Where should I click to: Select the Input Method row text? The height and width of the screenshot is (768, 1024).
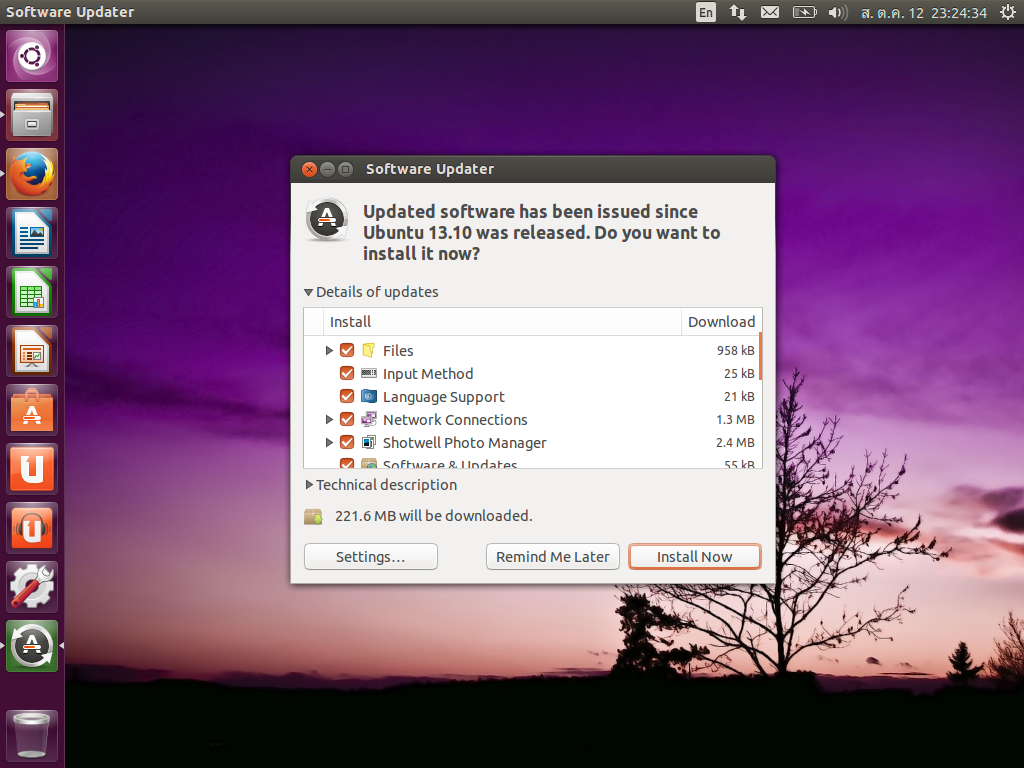coord(428,374)
